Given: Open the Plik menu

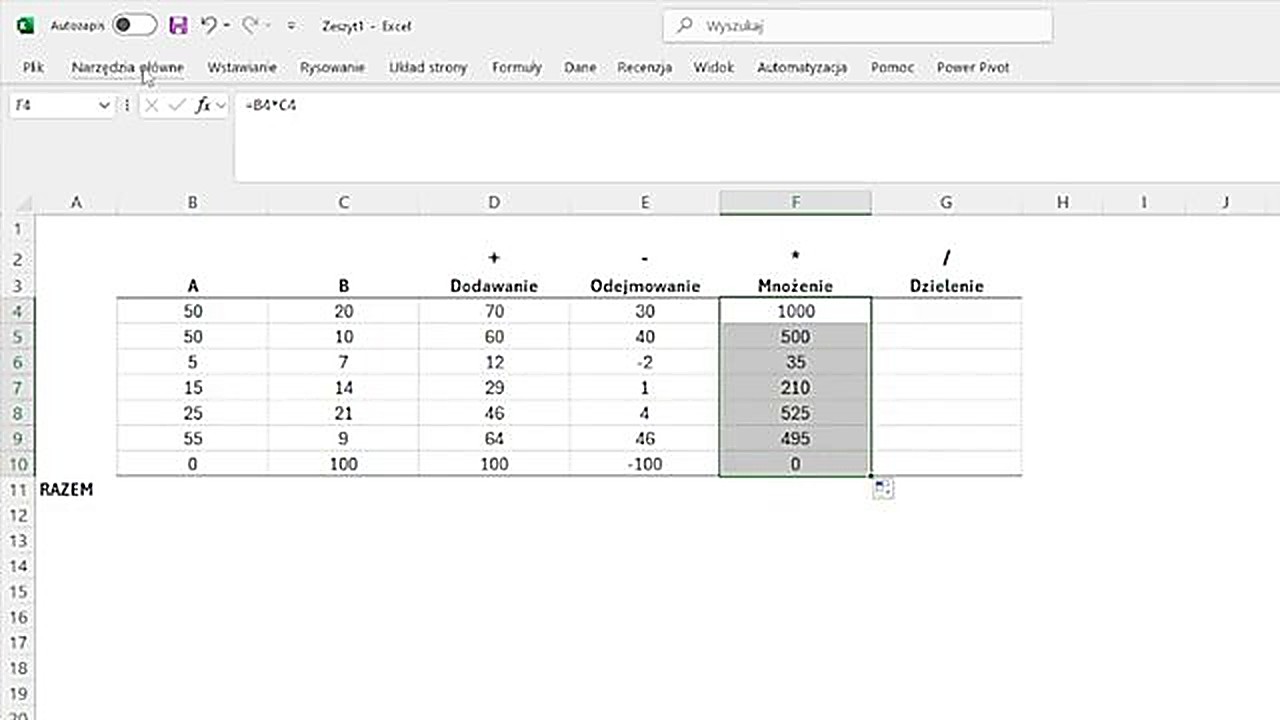Looking at the screenshot, I should (33, 67).
